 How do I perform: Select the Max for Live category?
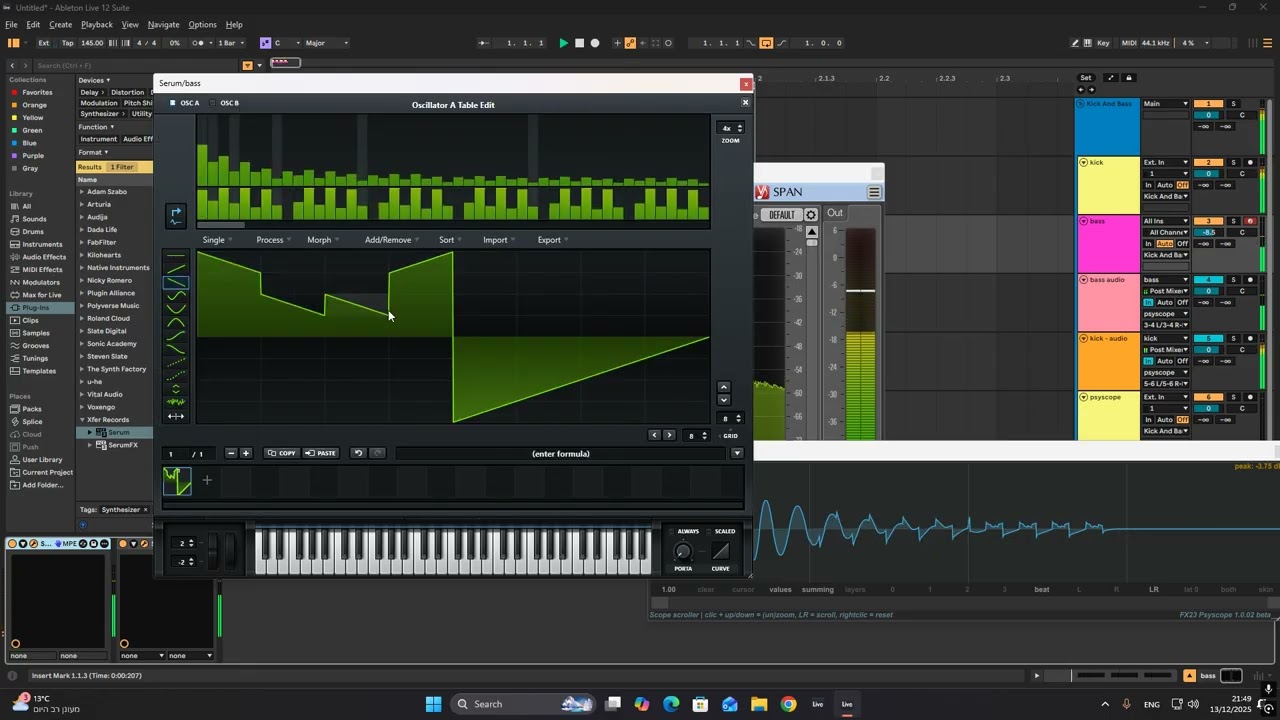click(41, 295)
